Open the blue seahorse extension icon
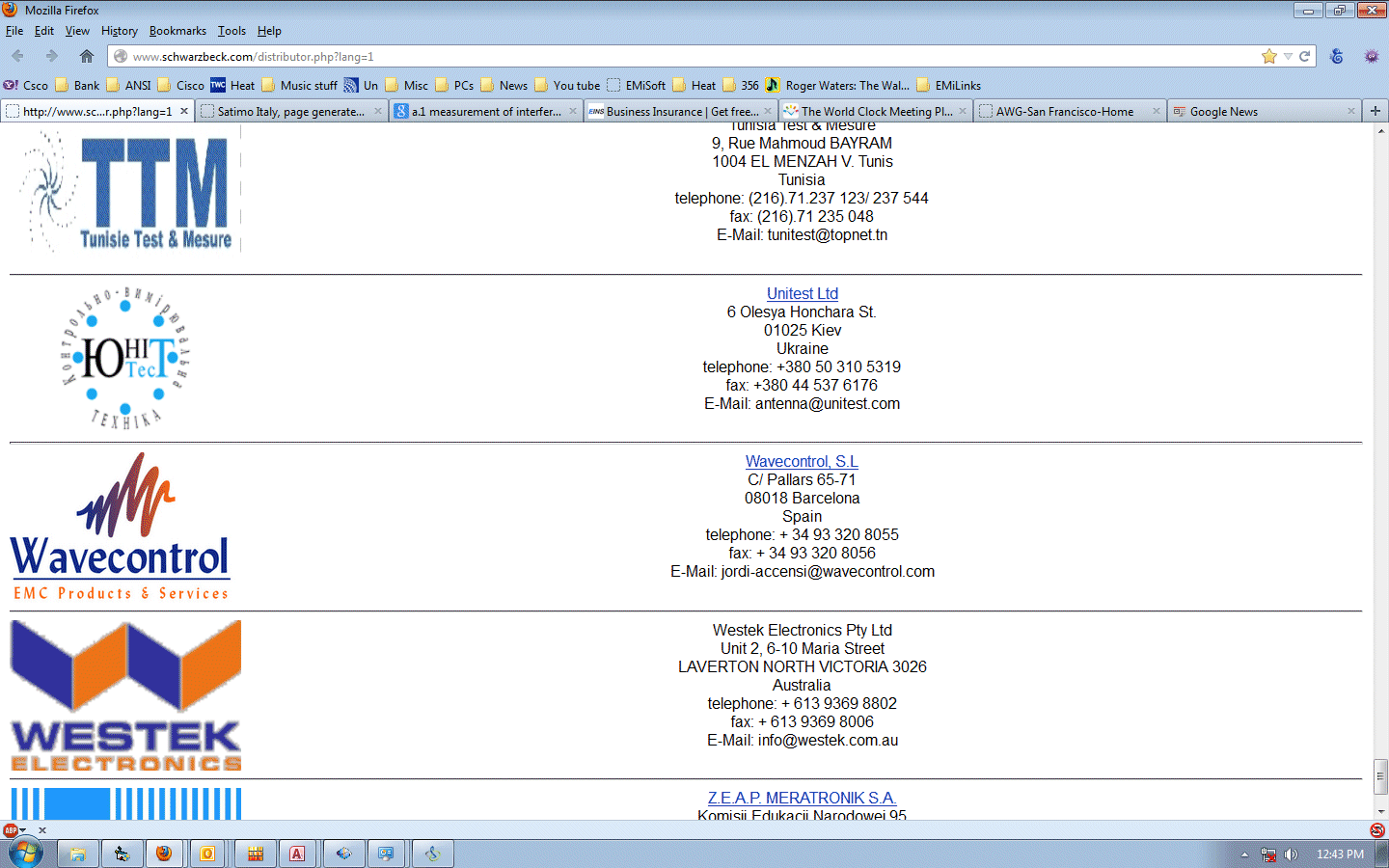Screen dimensions: 1389x868 click(x=1337, y=57)
